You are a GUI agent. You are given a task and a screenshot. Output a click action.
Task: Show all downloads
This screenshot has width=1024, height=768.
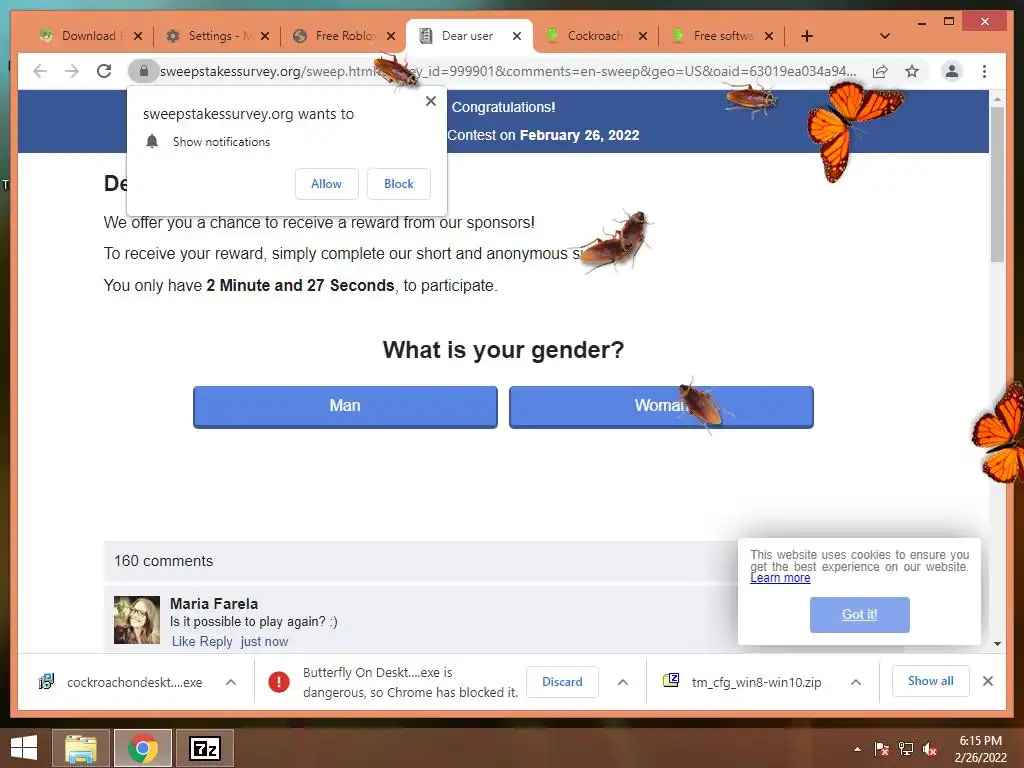(931, 681)
